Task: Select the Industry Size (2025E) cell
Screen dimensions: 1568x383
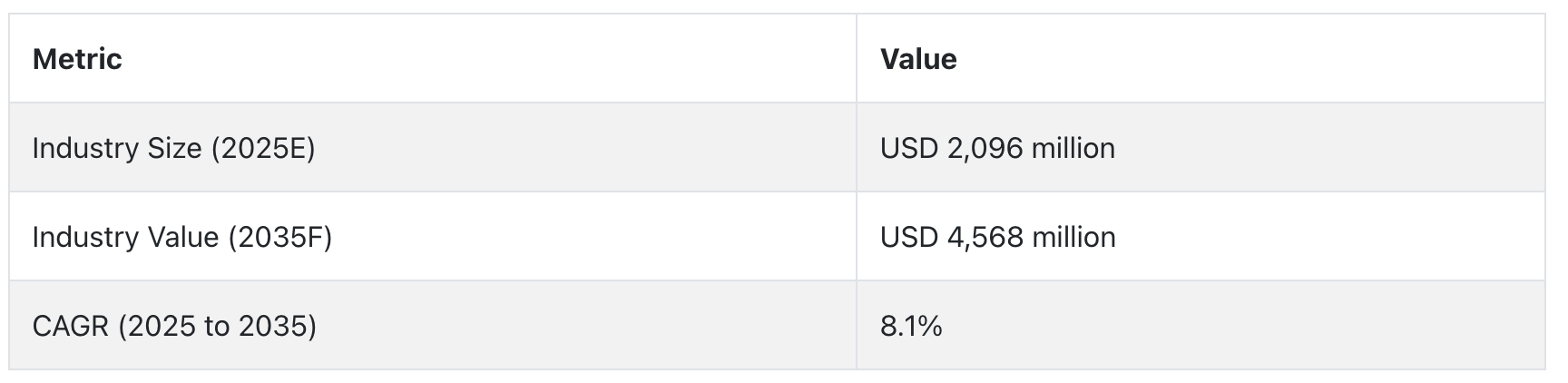Action: (433, 147)
